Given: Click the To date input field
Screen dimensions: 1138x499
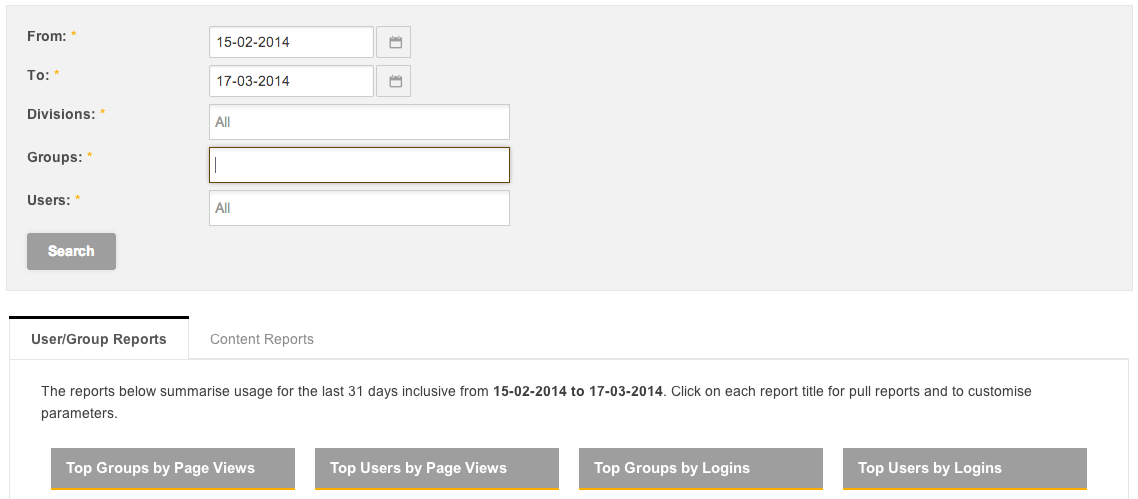Looking at the screenshot, I should click(291, 81).
